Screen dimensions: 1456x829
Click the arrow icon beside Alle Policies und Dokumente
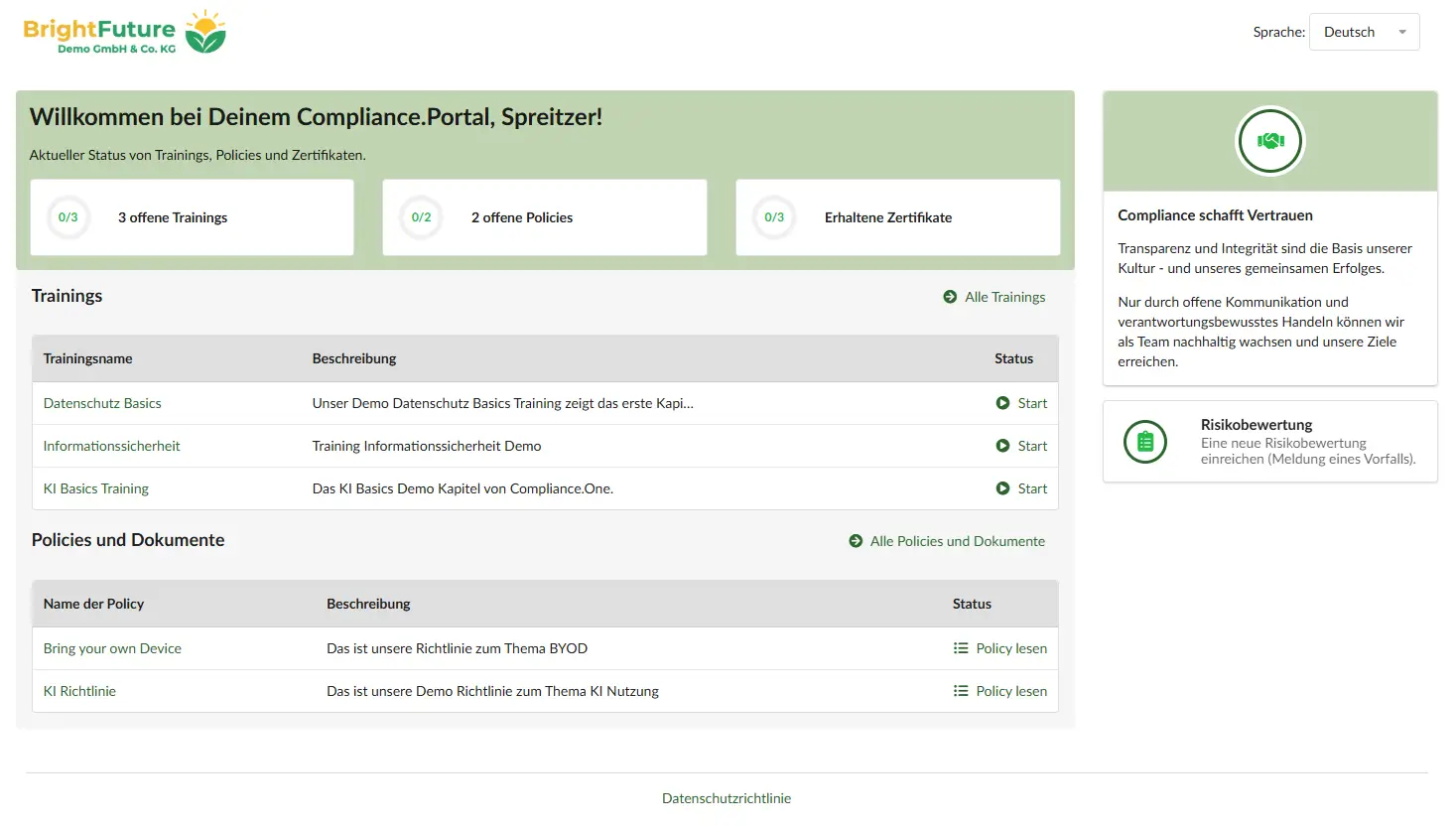pos(856,541)
